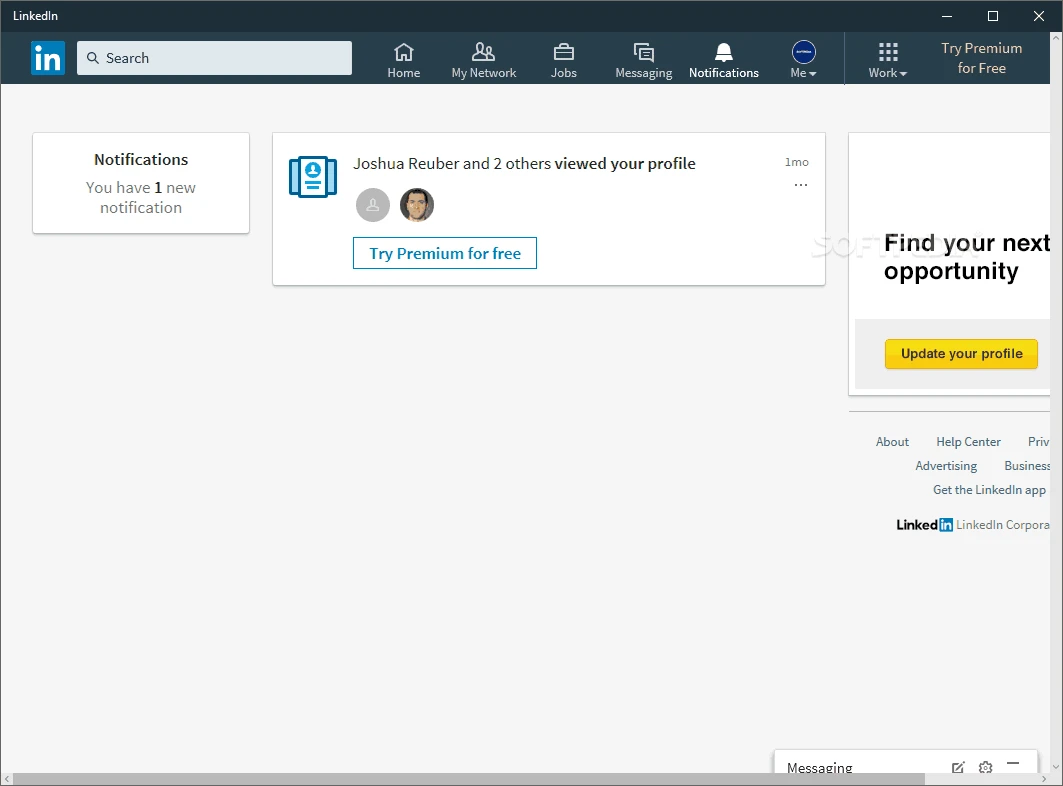Click Get the LinkedIn app link
This screenshot has width=1063, height=786.
989,490
